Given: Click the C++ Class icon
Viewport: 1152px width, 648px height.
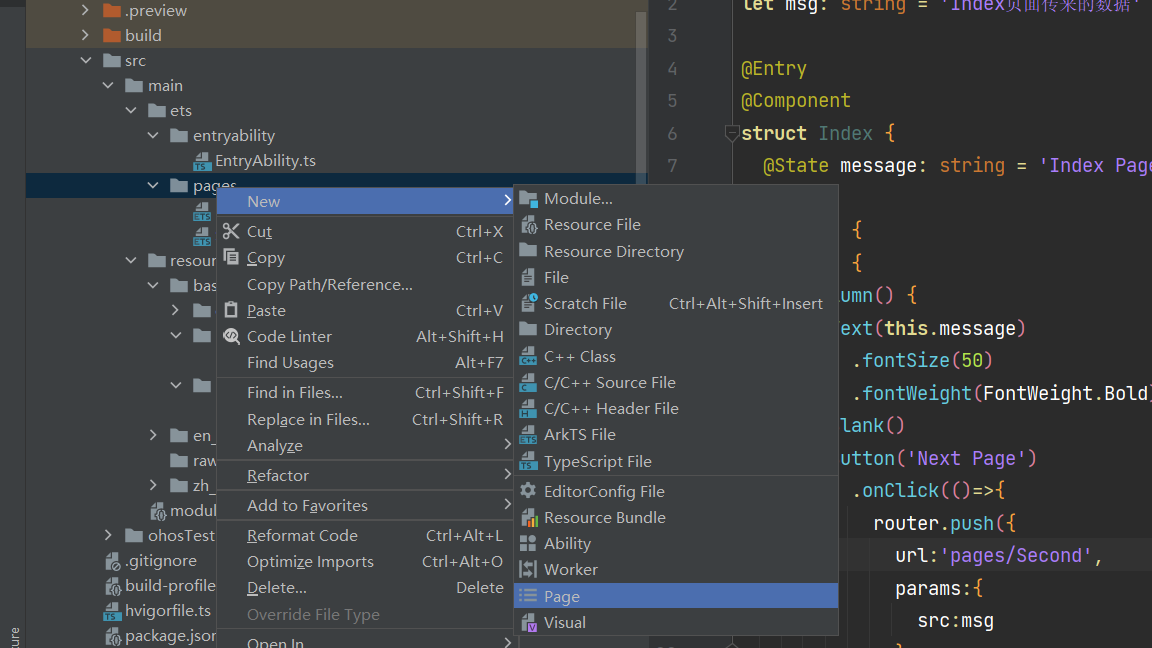Looking at the screenshot, I should pos(528,356).
